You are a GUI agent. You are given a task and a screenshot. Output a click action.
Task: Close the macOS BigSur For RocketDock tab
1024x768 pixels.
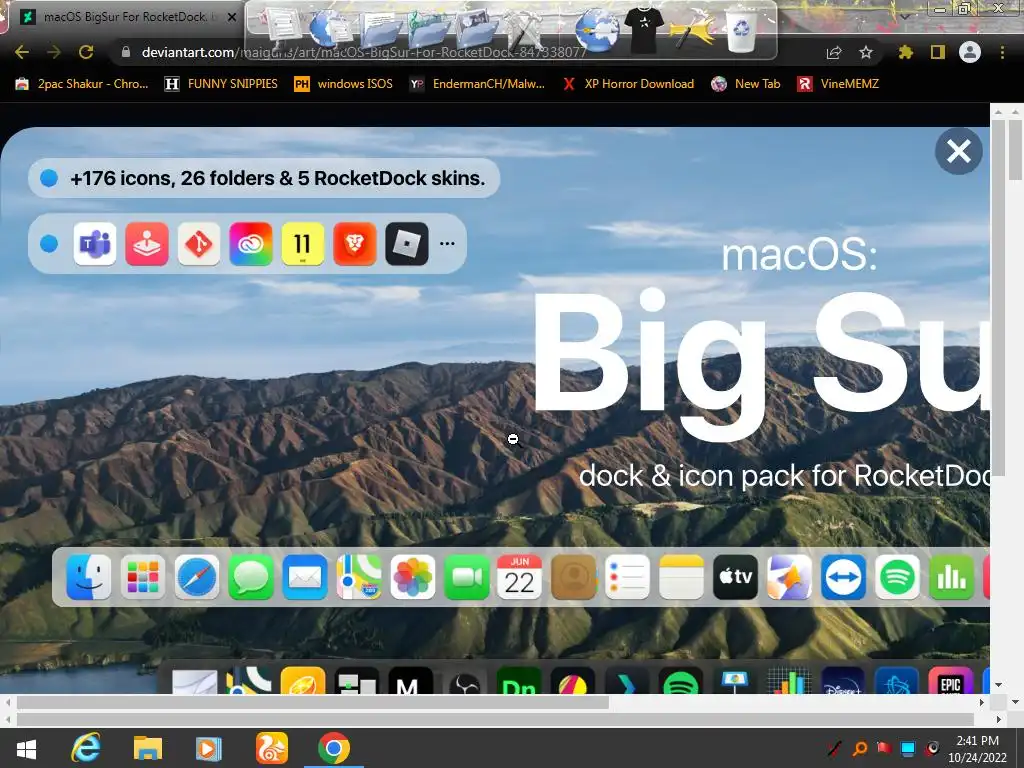[231, 18]
